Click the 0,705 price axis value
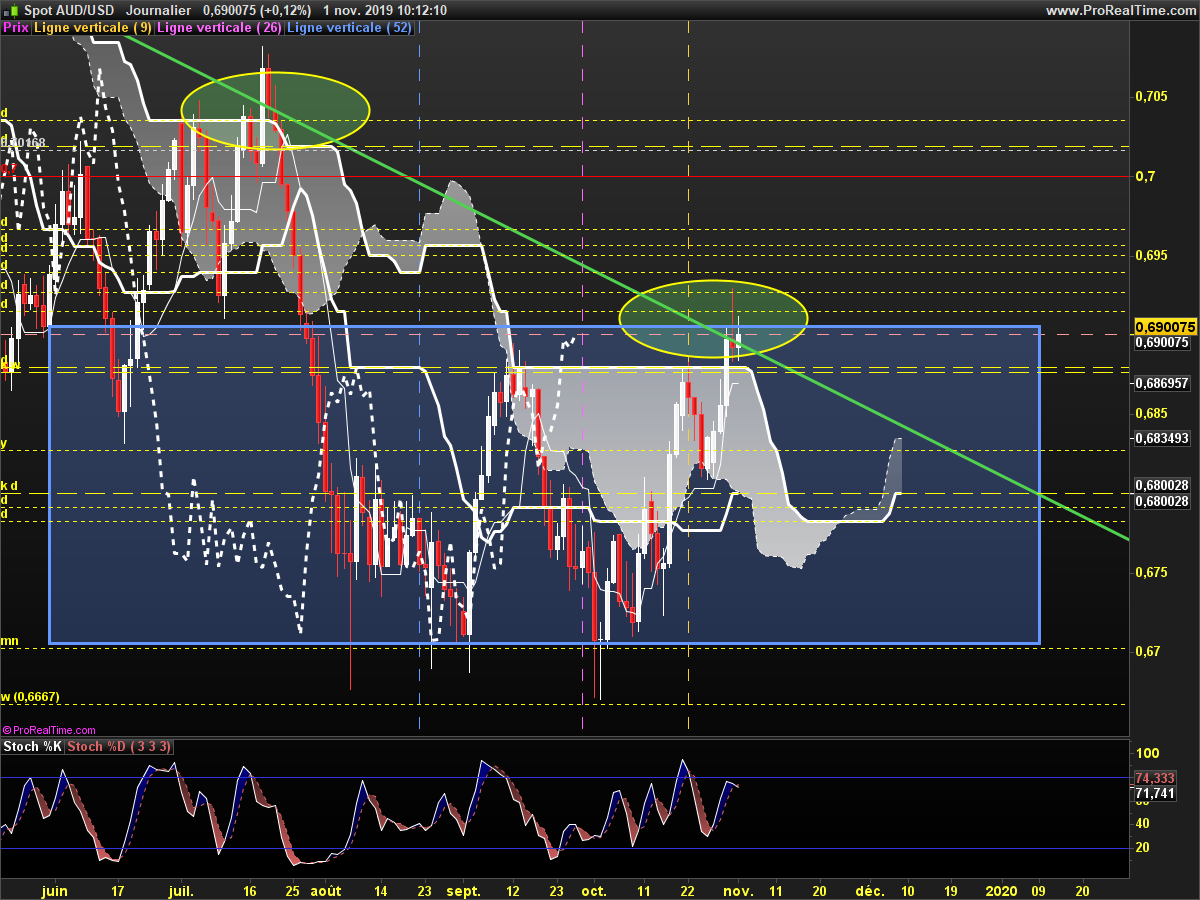 tap(1151, 97)
